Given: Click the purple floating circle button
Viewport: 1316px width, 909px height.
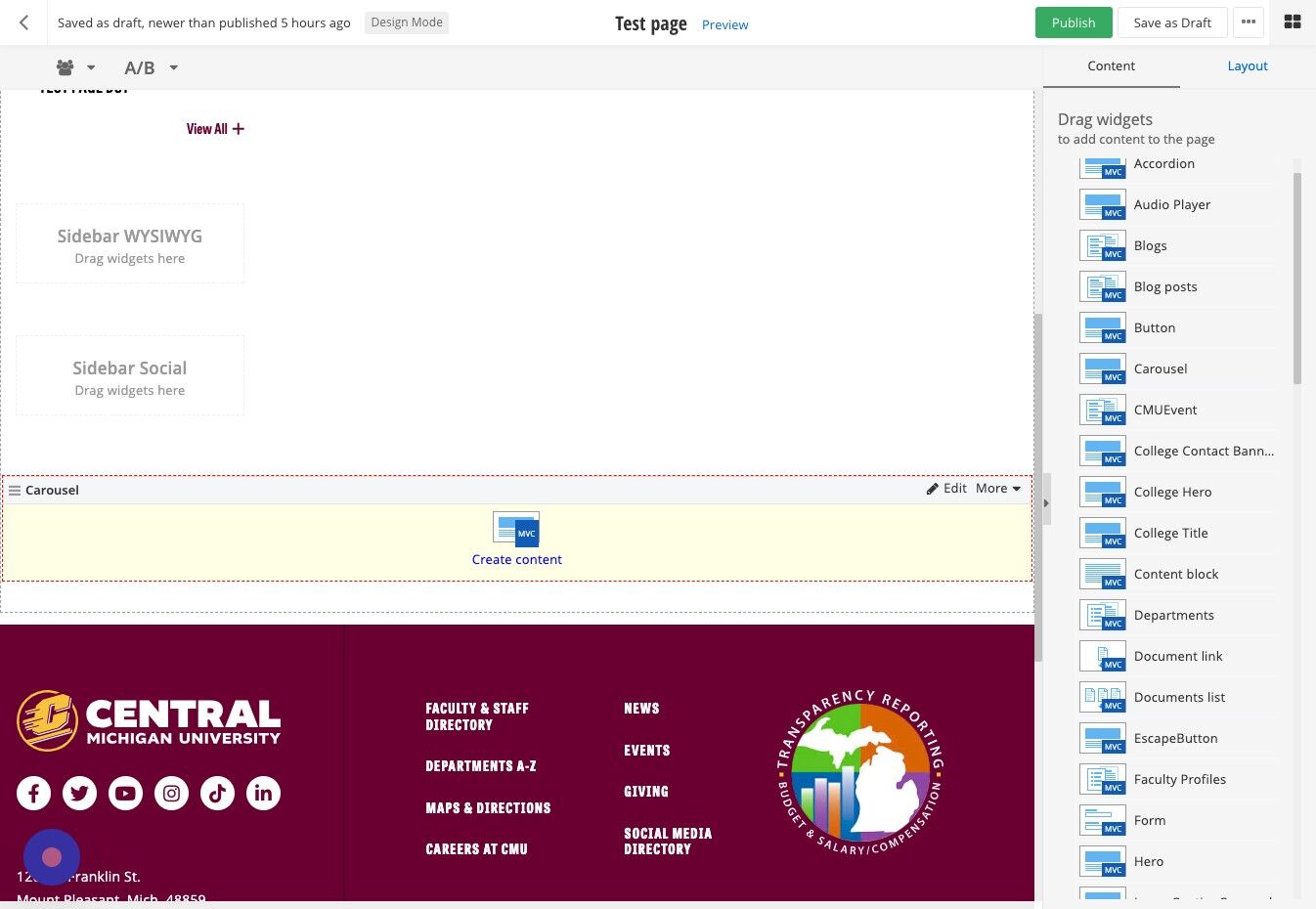Looking at the screenshot, I should click(x=52, y=857).
